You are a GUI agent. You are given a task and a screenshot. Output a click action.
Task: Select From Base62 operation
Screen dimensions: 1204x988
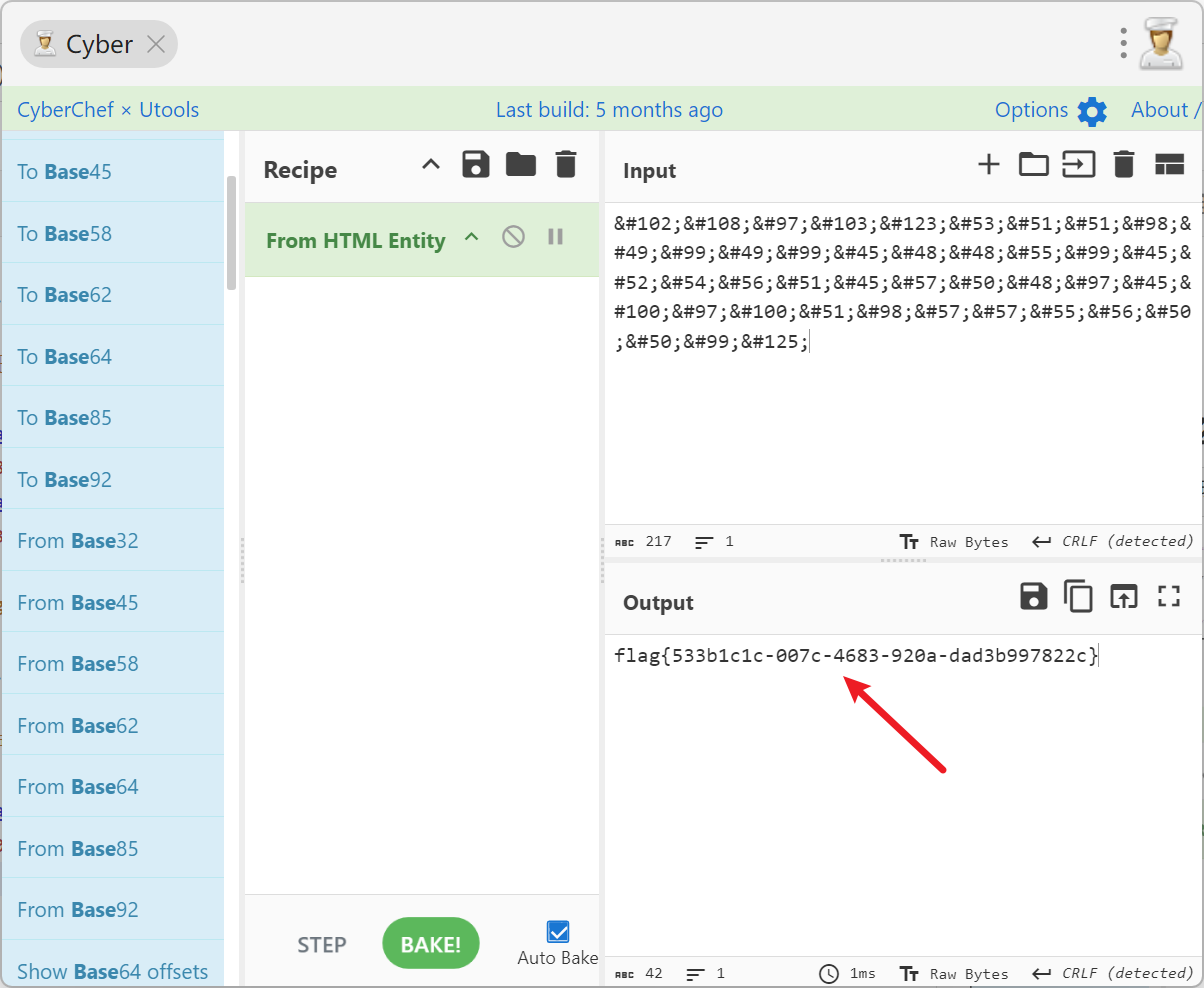point(113,725)
